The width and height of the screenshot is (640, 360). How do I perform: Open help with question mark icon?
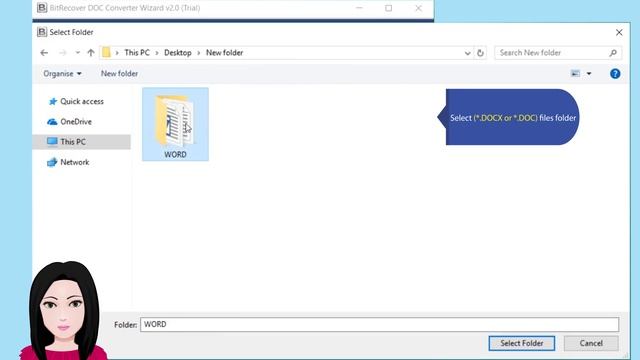click(x=615, y=73)
